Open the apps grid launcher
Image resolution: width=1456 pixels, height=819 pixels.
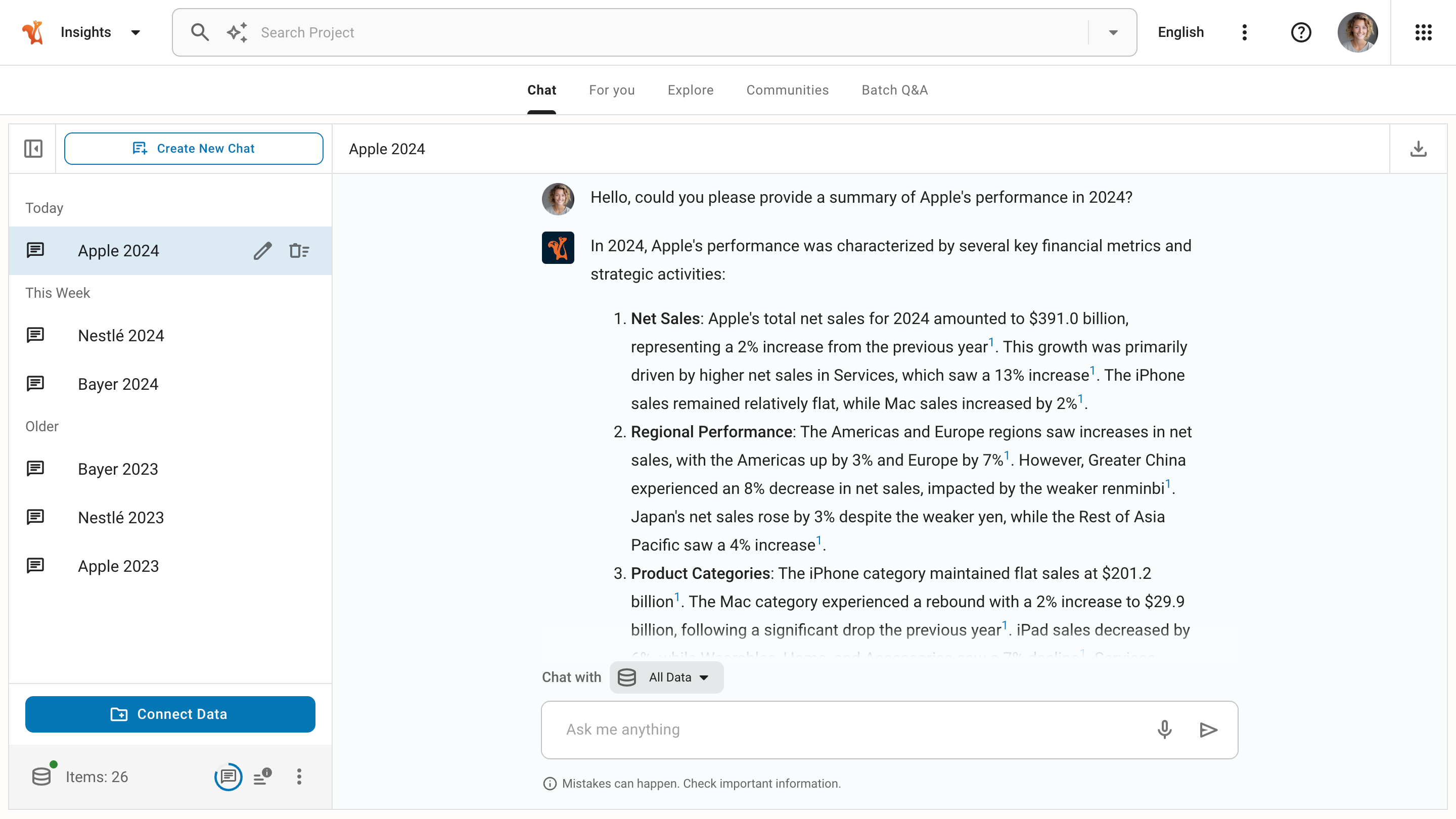1423,32
